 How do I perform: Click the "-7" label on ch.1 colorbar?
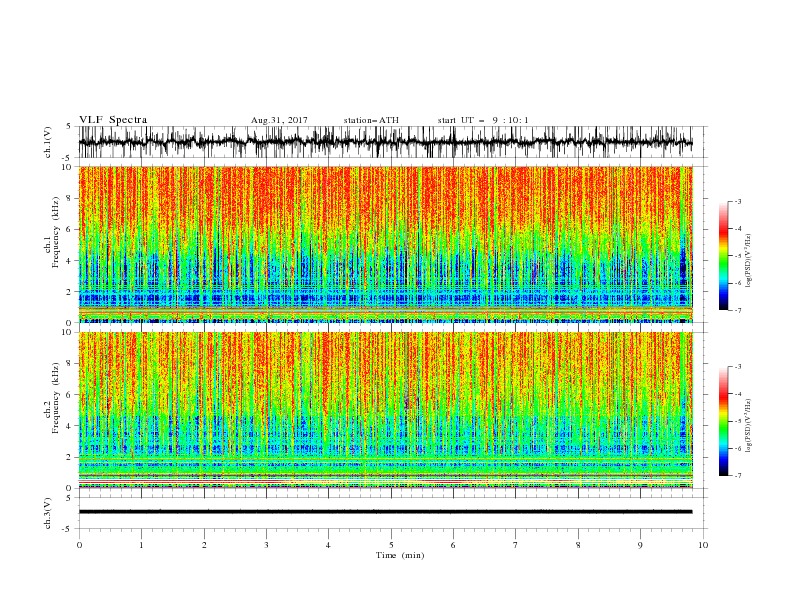[x=738, y=311]
